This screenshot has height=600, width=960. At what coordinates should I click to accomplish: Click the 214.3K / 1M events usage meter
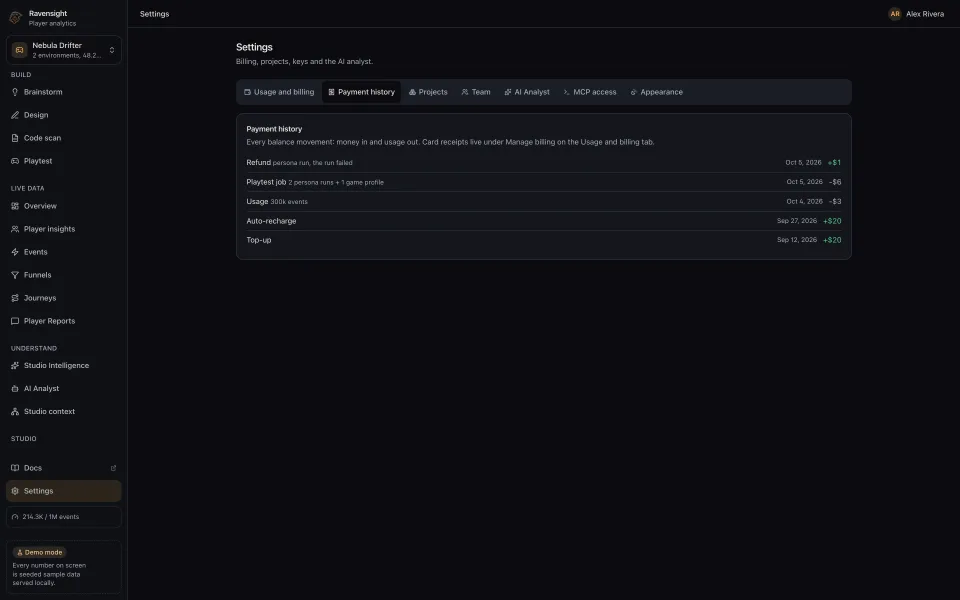pos(64,517)
